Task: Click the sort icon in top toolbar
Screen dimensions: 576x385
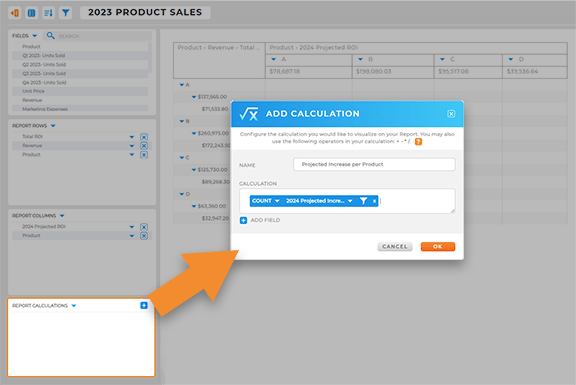Action: [48, 13]
